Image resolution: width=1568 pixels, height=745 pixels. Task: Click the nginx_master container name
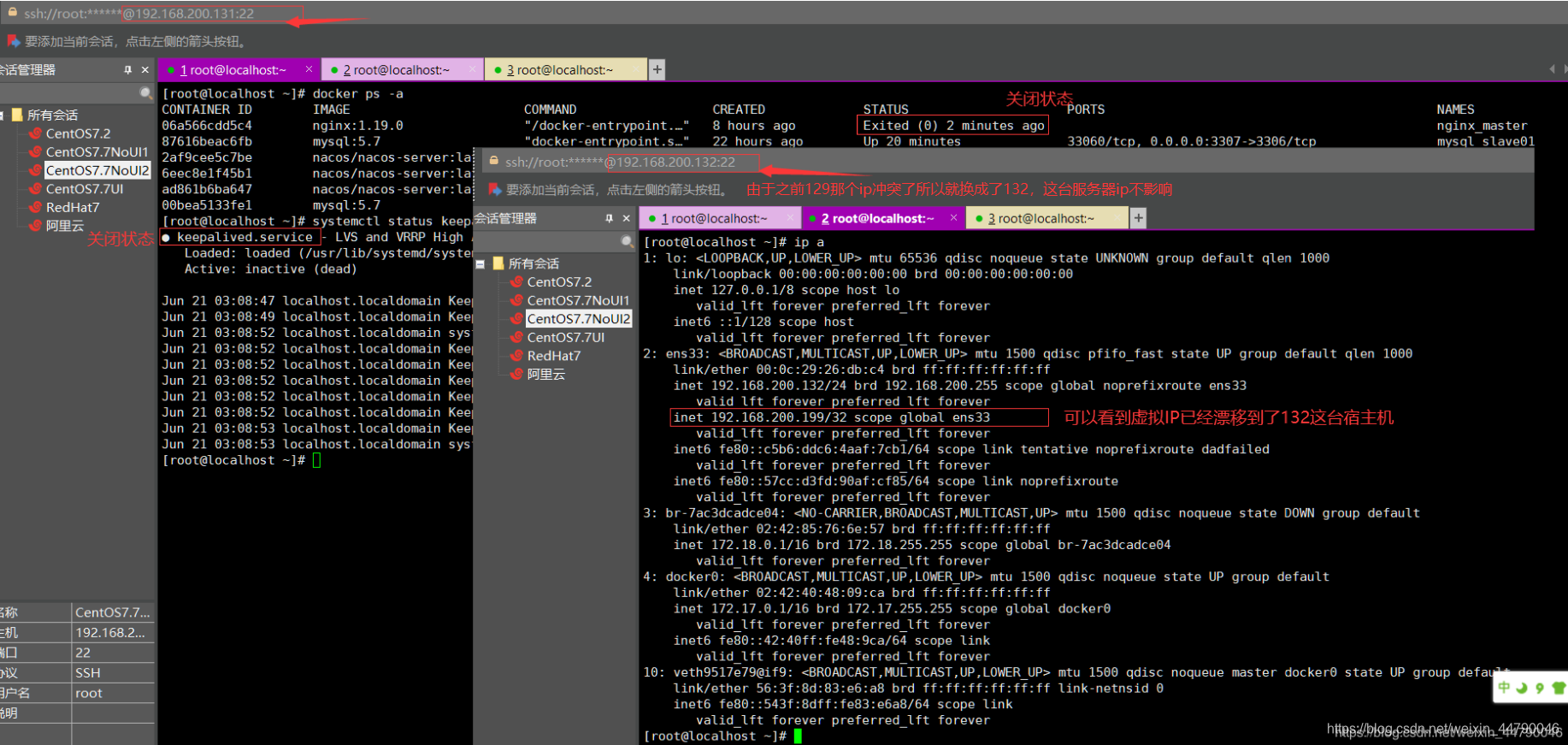click(x=1482, y=126)
